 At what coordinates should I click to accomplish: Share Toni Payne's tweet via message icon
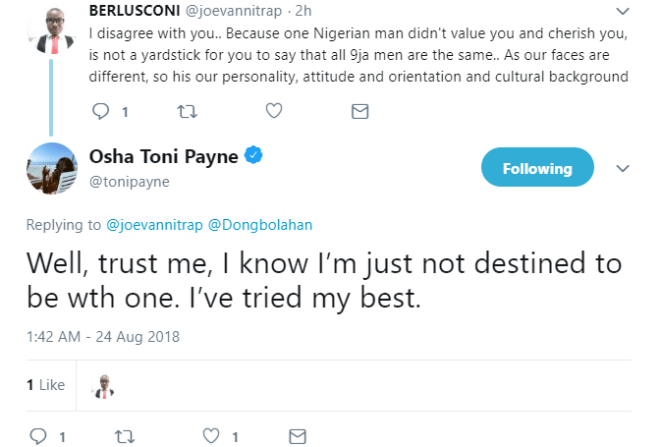[x=297, y=436]
